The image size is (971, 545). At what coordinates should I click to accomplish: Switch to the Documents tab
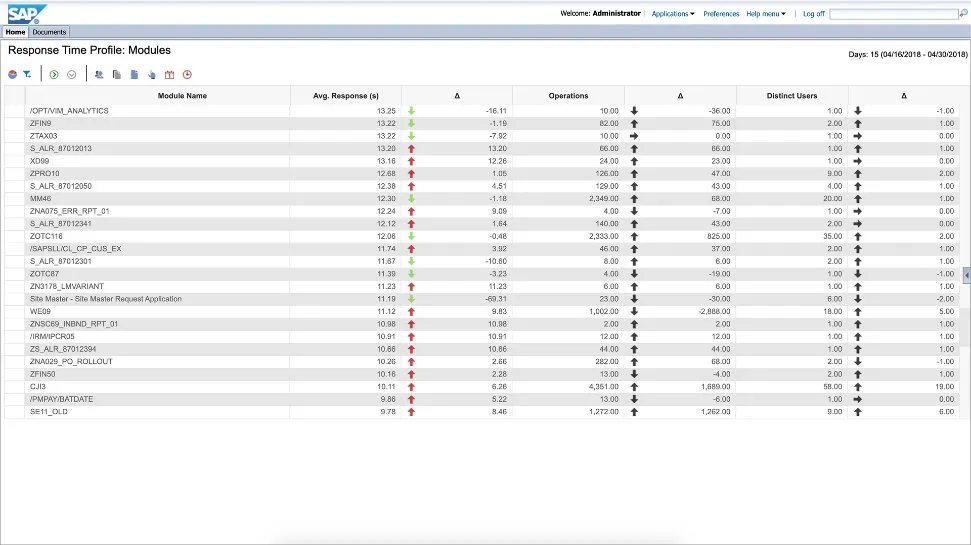click(49, 32)
